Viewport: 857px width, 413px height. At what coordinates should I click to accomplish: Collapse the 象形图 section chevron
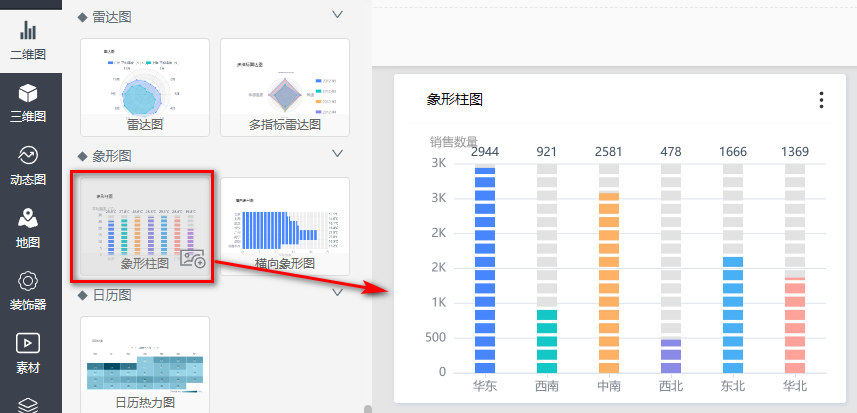337,155
